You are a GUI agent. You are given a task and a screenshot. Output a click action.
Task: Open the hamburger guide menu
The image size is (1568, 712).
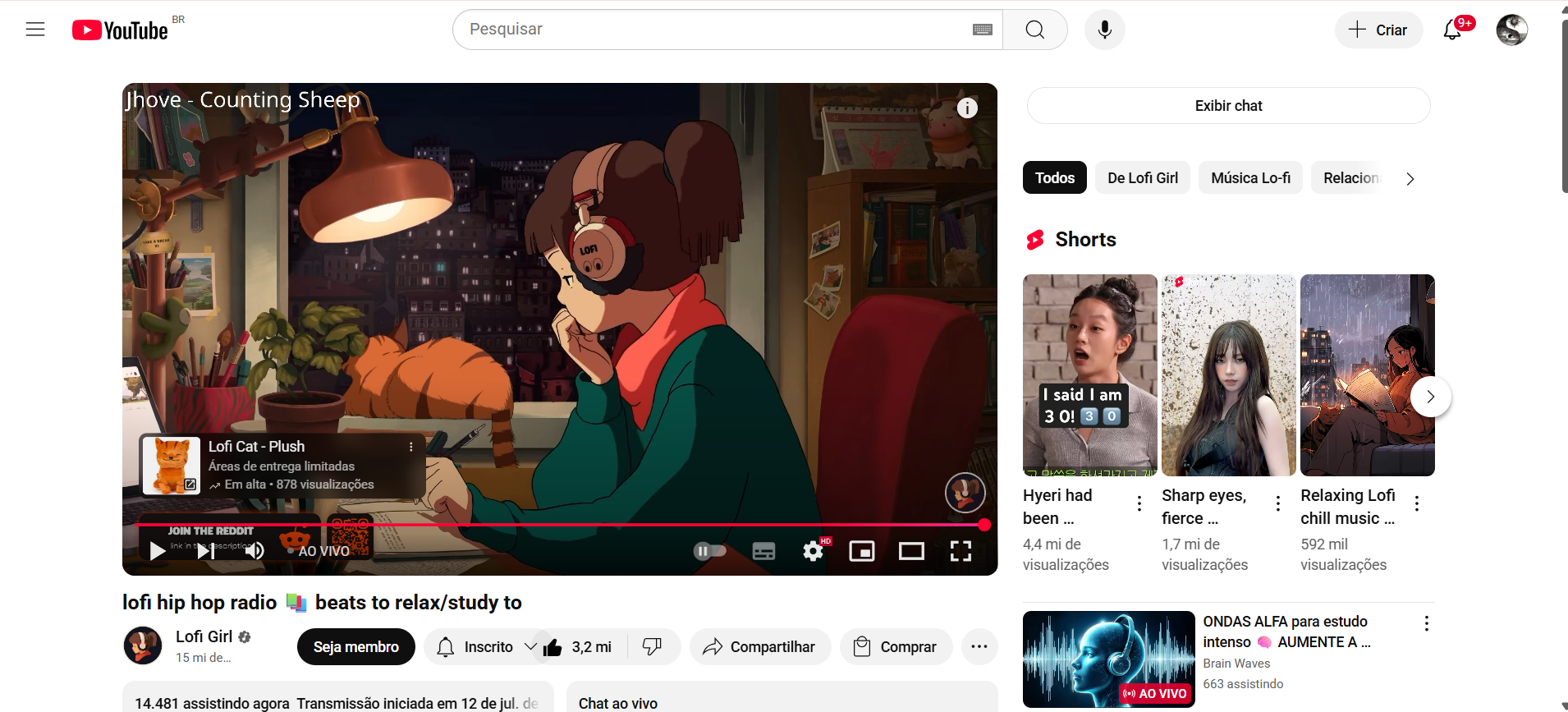point(35,30)
